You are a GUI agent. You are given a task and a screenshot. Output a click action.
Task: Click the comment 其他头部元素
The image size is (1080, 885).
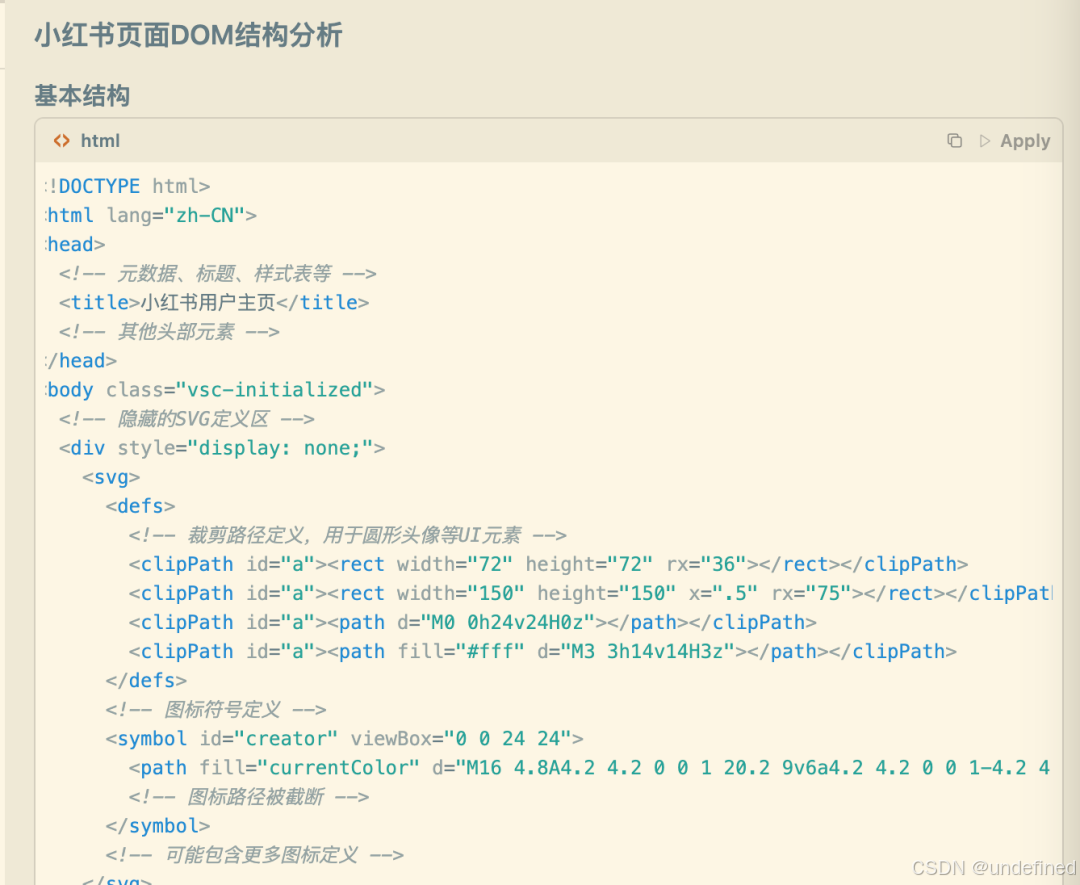pos(169,331)
